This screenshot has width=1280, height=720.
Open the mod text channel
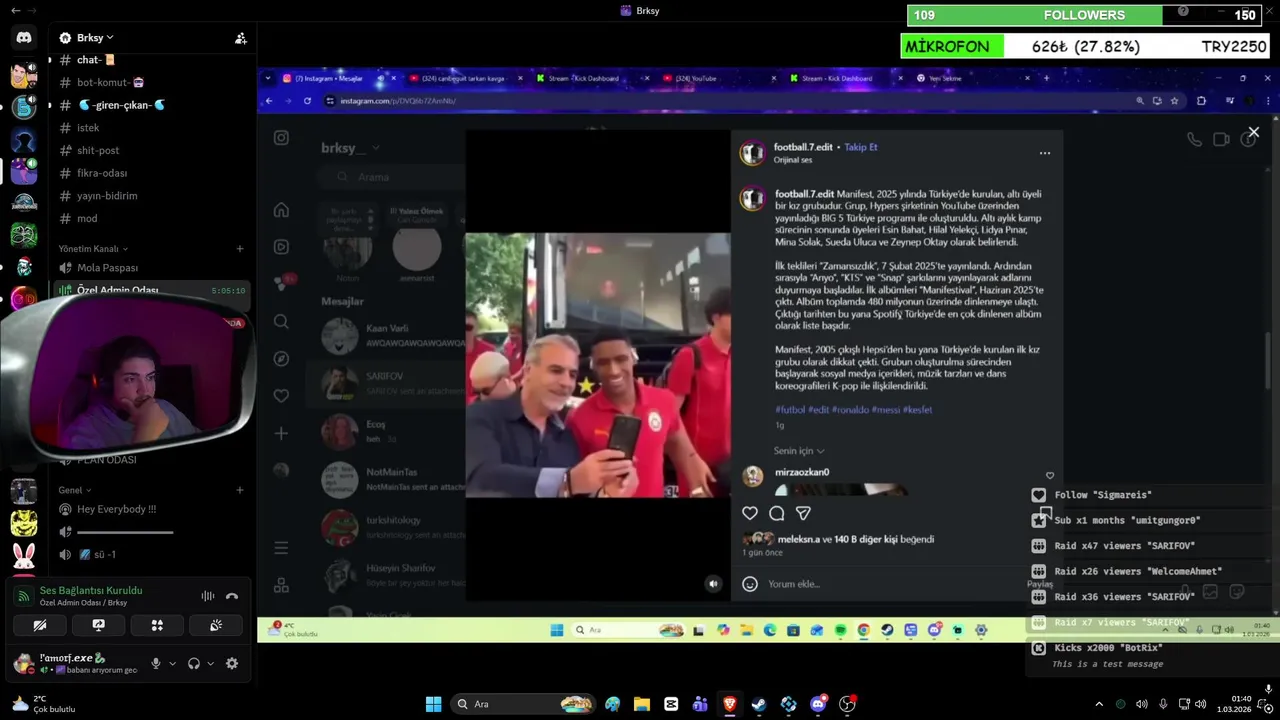point(87,218)
